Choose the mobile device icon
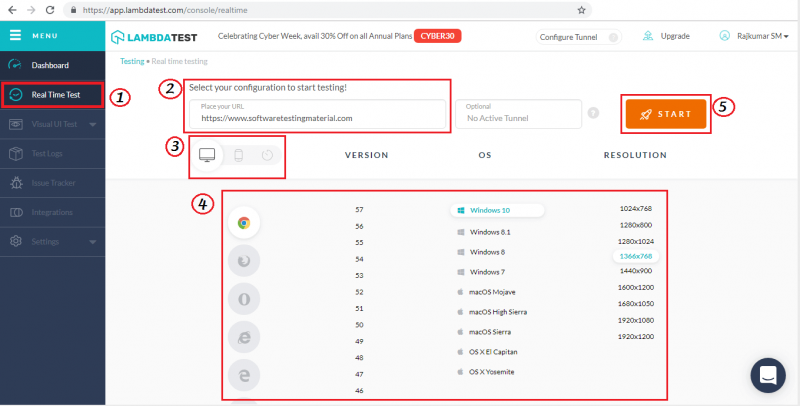This screenshot has height=406, width=800. [238, 155]
